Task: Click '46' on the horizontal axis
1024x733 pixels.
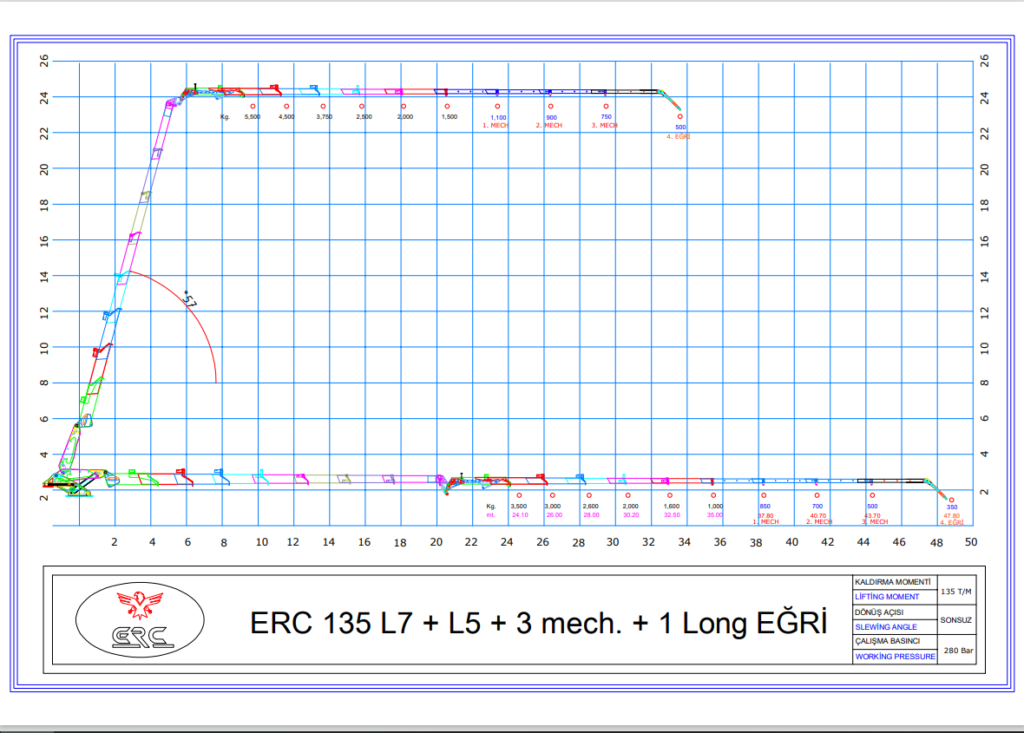Action: pos(899,542)
